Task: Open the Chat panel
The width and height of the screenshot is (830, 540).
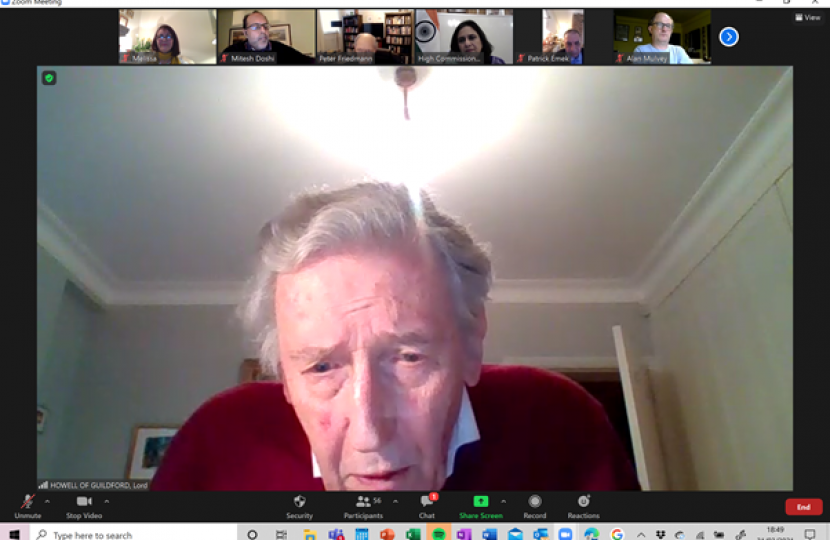Action: tap(427, 502)
